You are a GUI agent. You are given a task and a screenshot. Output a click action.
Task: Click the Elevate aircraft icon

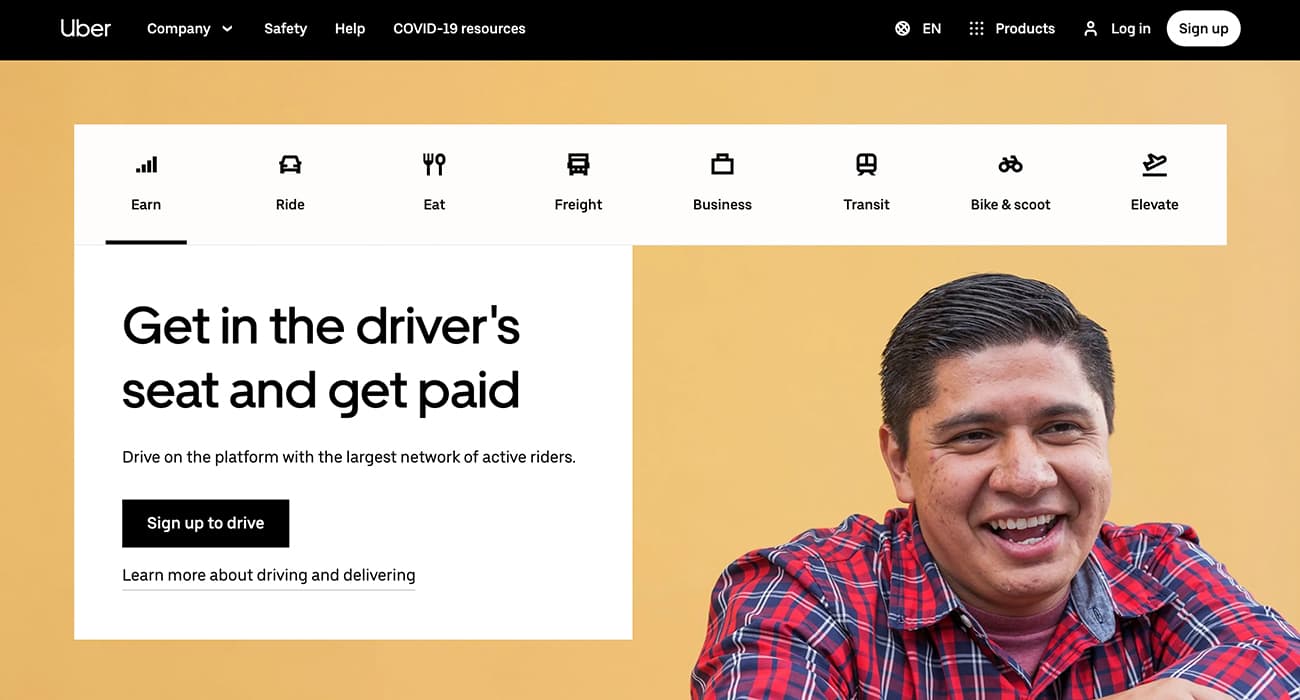1154,163
